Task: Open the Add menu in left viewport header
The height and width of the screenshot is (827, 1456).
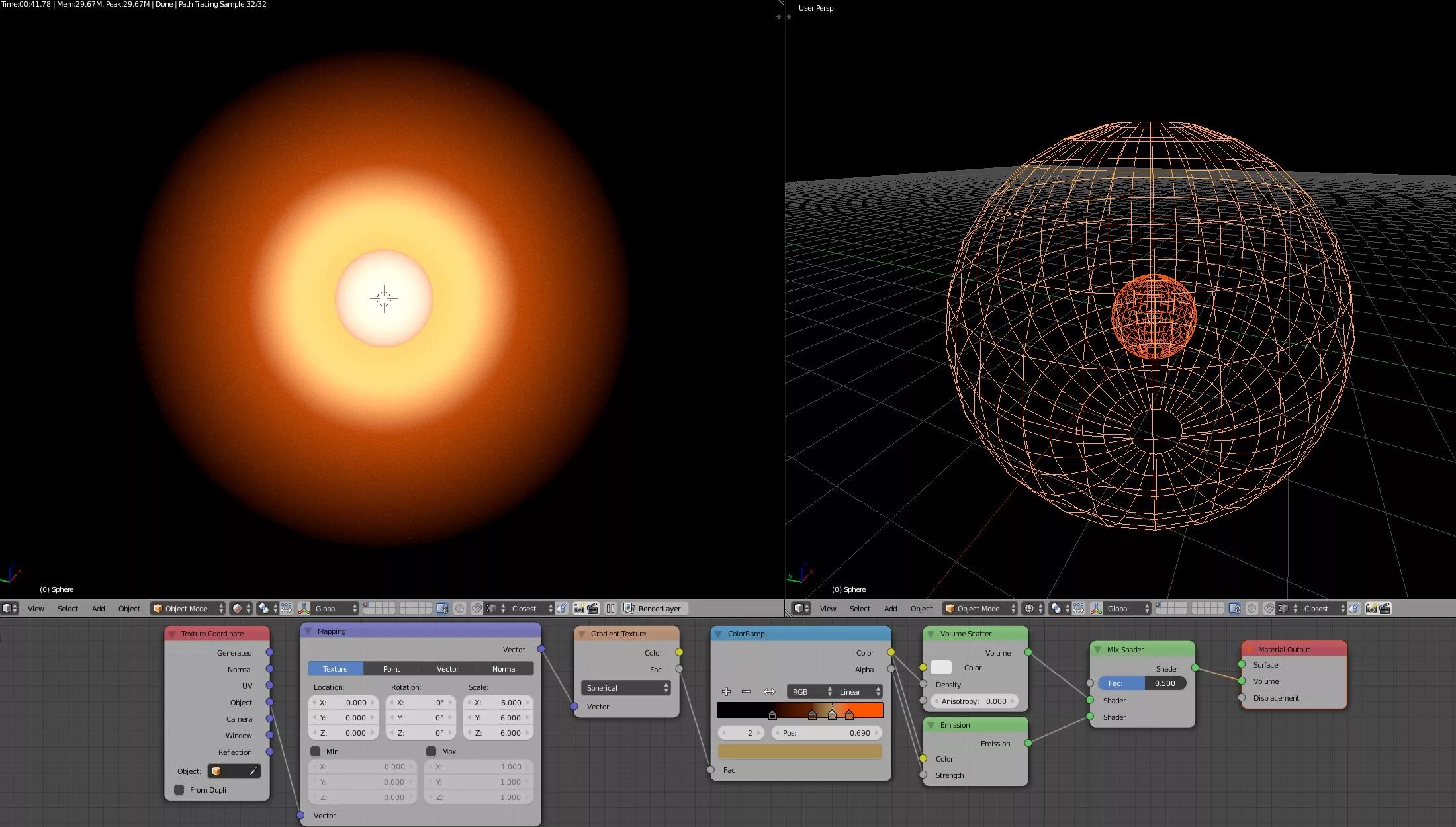Action: click(x=98, y=609)
